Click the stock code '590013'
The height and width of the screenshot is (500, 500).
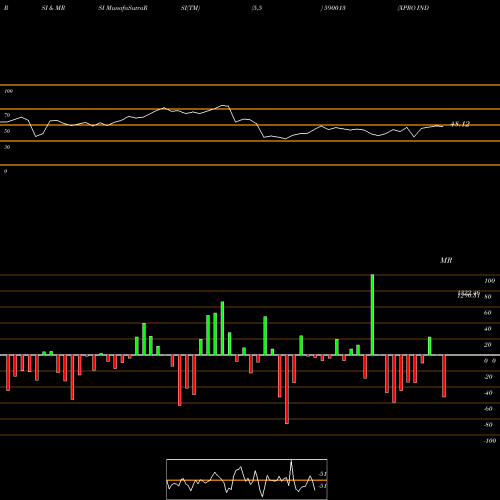click(335, 8)
